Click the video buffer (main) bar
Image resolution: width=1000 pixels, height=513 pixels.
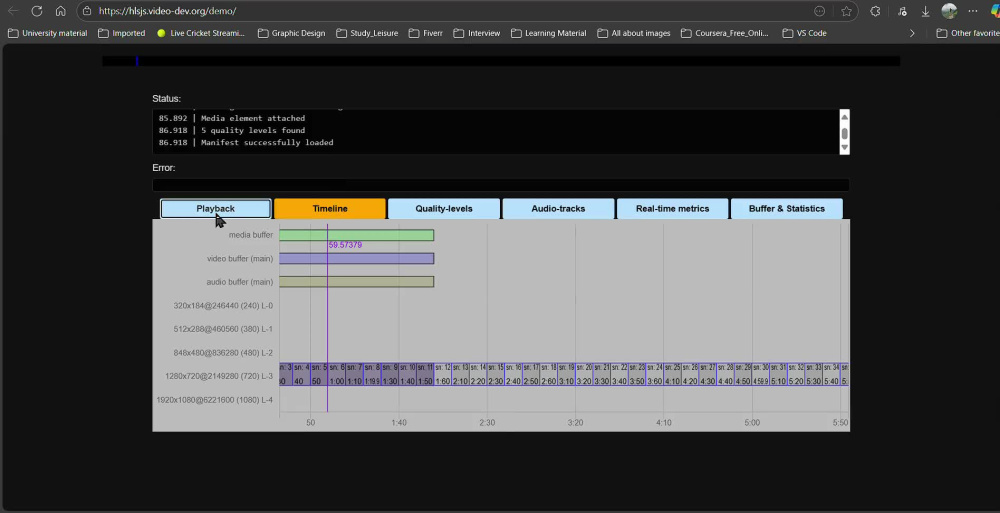pyautogui.click(x=357, y=258)
